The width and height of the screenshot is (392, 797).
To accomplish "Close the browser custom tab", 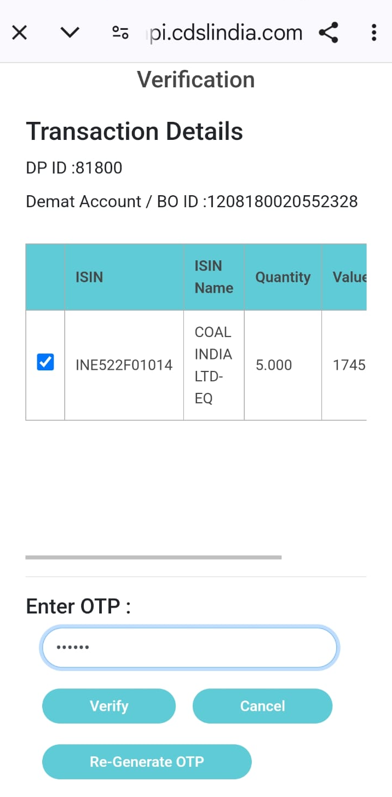I will 19,33.
